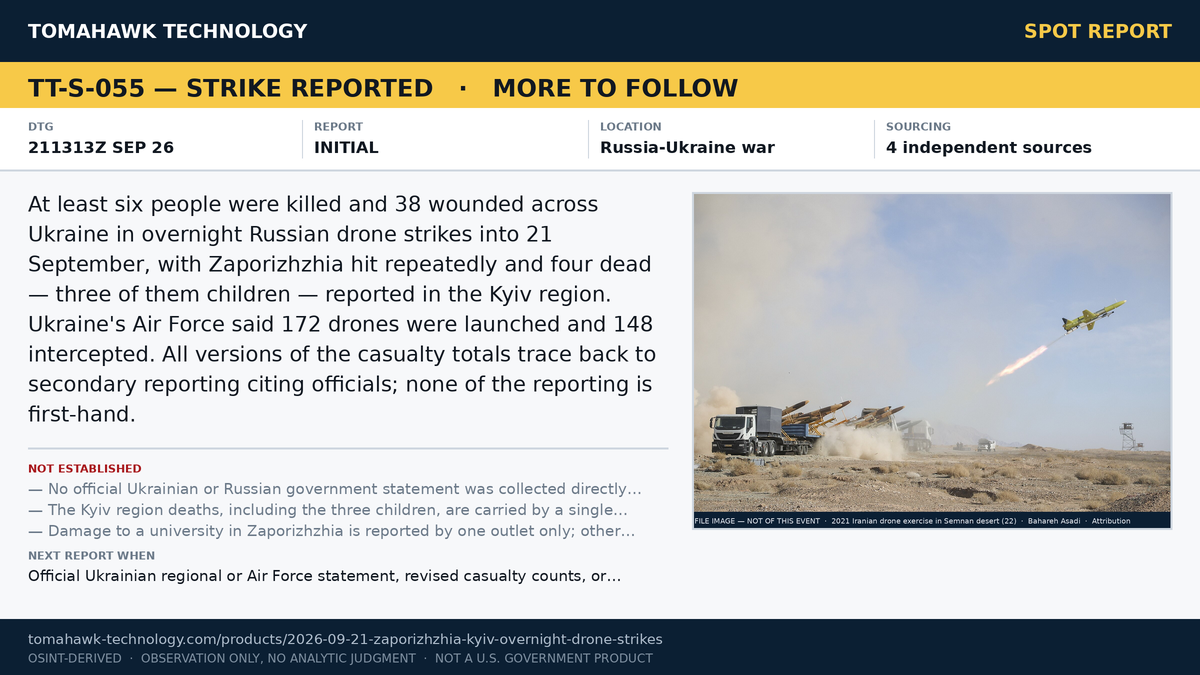Select the TT-S-055 — STRIKE REPORTED heading
The image size is (1200, 675).
[230, 88]
